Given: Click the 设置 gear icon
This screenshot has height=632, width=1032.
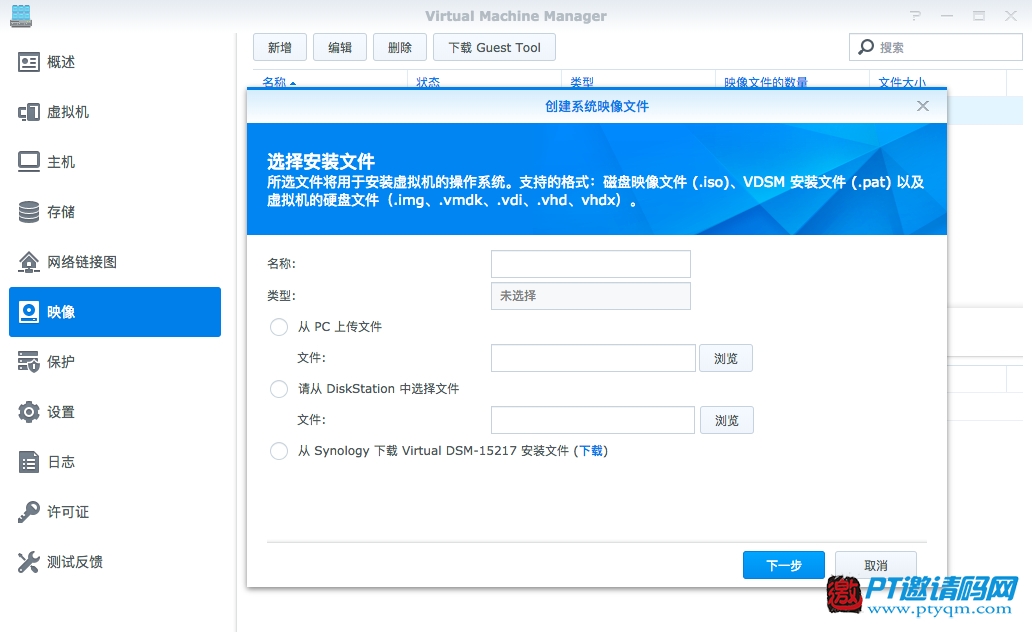Looking at the screenshot, I should [x=28, y=412].
